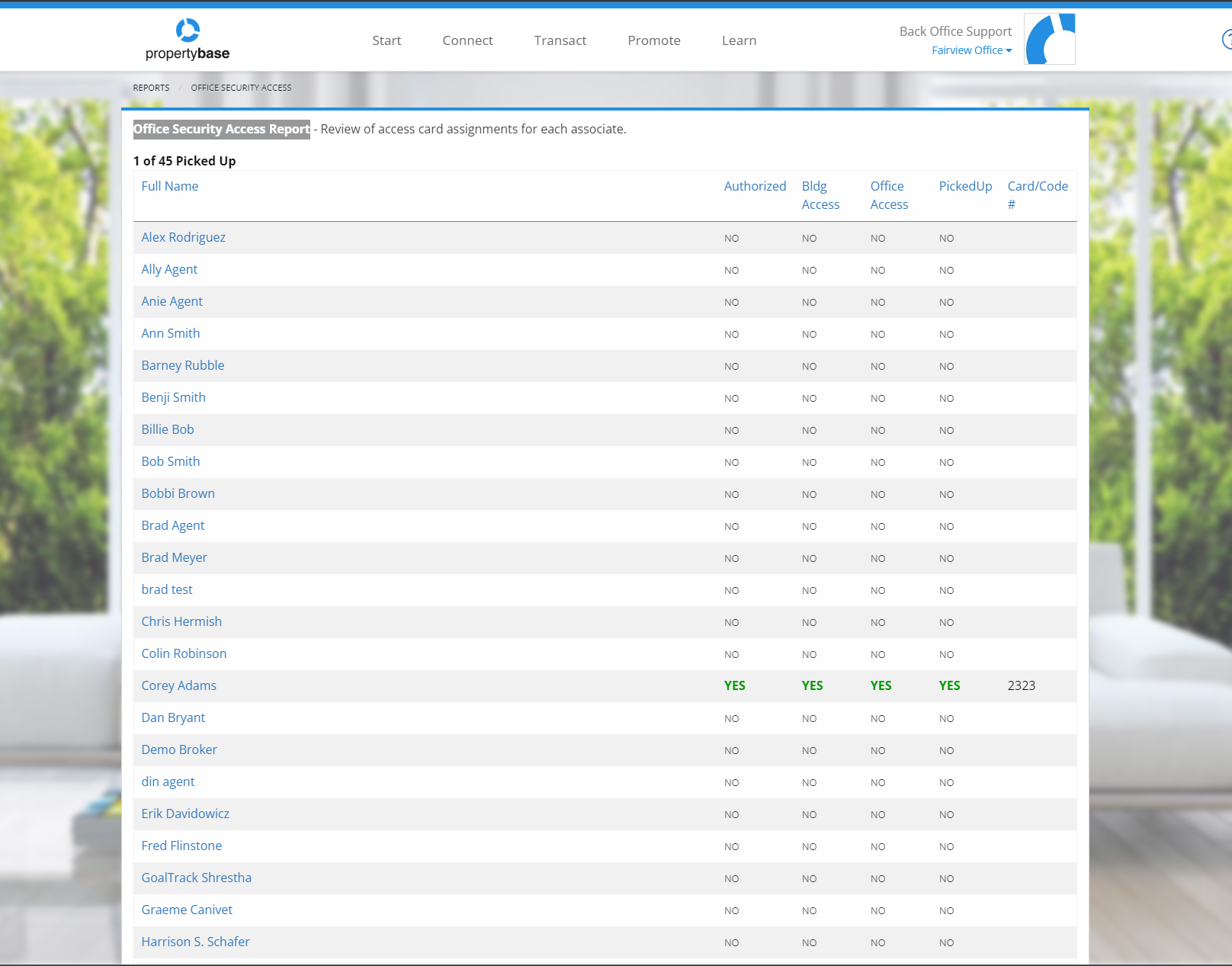This screenshot has height=966, width=1232.
Task: Open the Promote menu
Action: [653, 40]
